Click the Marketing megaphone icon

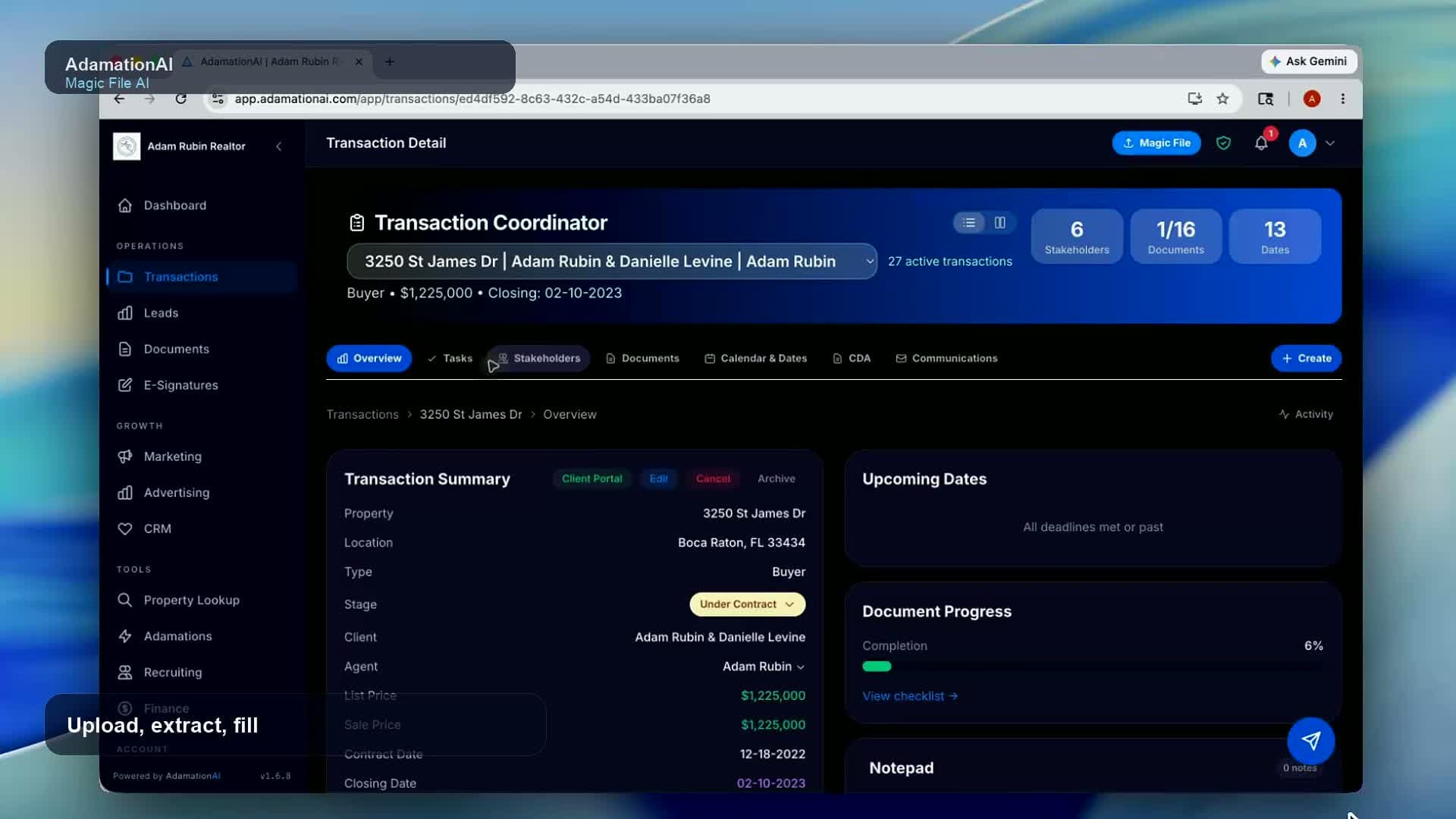coord(125,457)
